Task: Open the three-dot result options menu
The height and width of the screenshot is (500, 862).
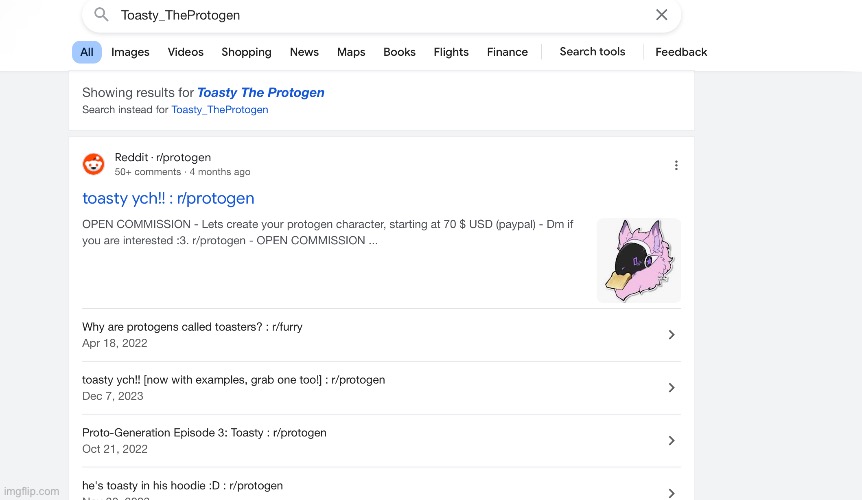Action: (676, 165)
